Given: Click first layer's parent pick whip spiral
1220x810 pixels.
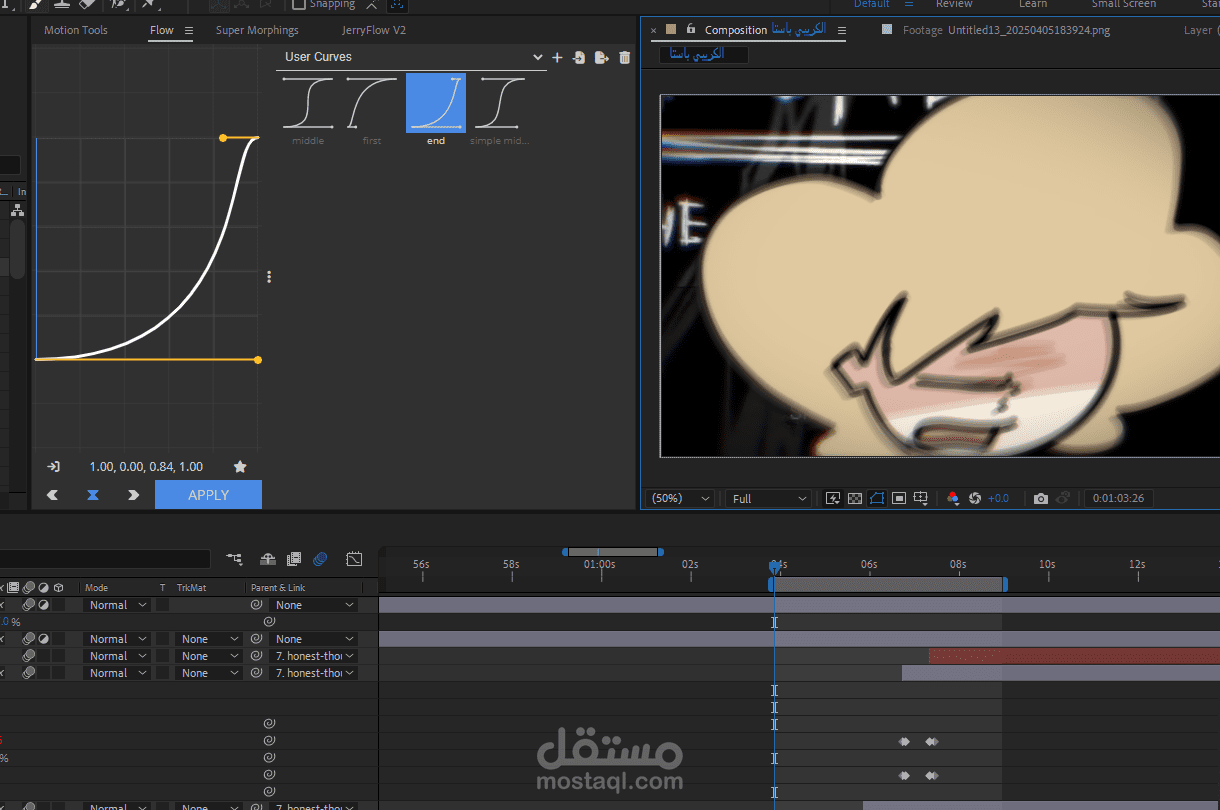Looking at the screenshot, I should (256, 605).
